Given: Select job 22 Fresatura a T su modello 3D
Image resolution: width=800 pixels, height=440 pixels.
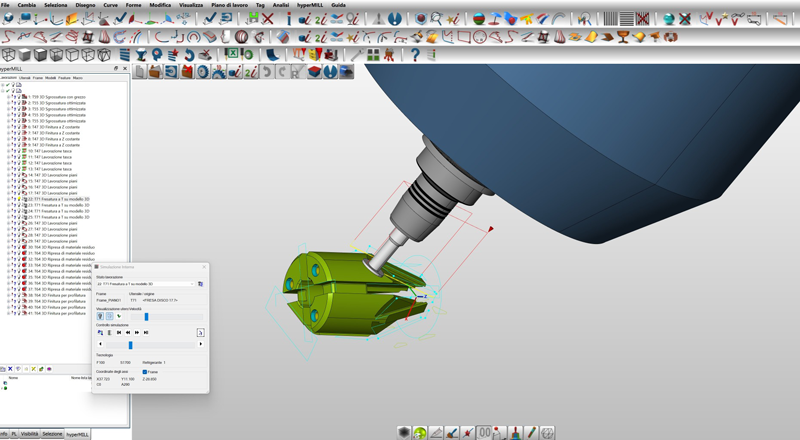Looking at the screenshot, I should [x=59, y=199].
